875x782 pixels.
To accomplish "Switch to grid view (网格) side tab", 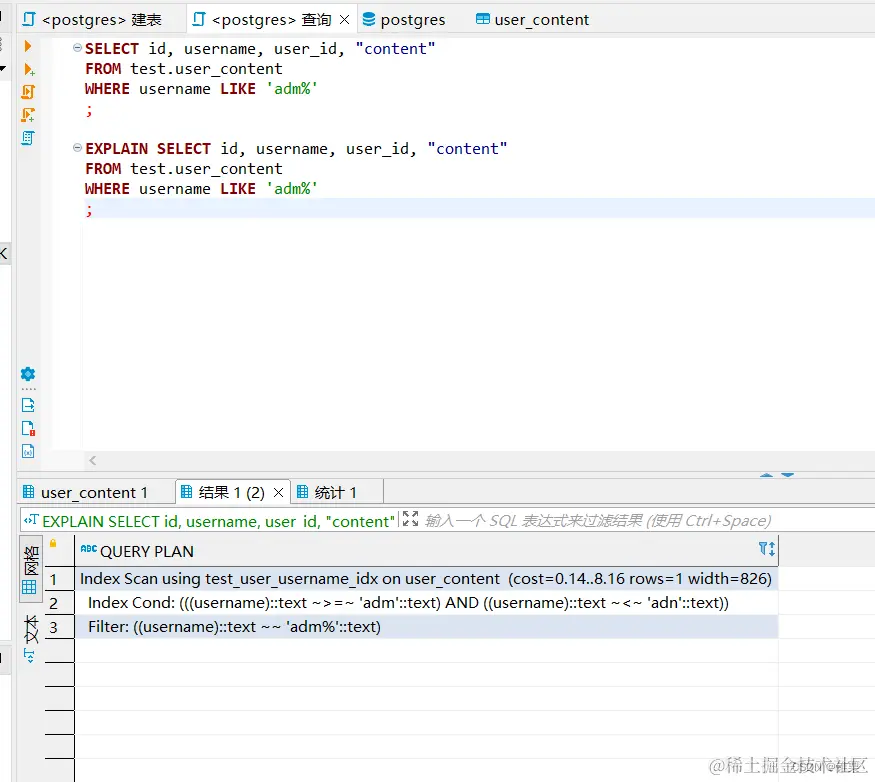I will click(31, 568).
